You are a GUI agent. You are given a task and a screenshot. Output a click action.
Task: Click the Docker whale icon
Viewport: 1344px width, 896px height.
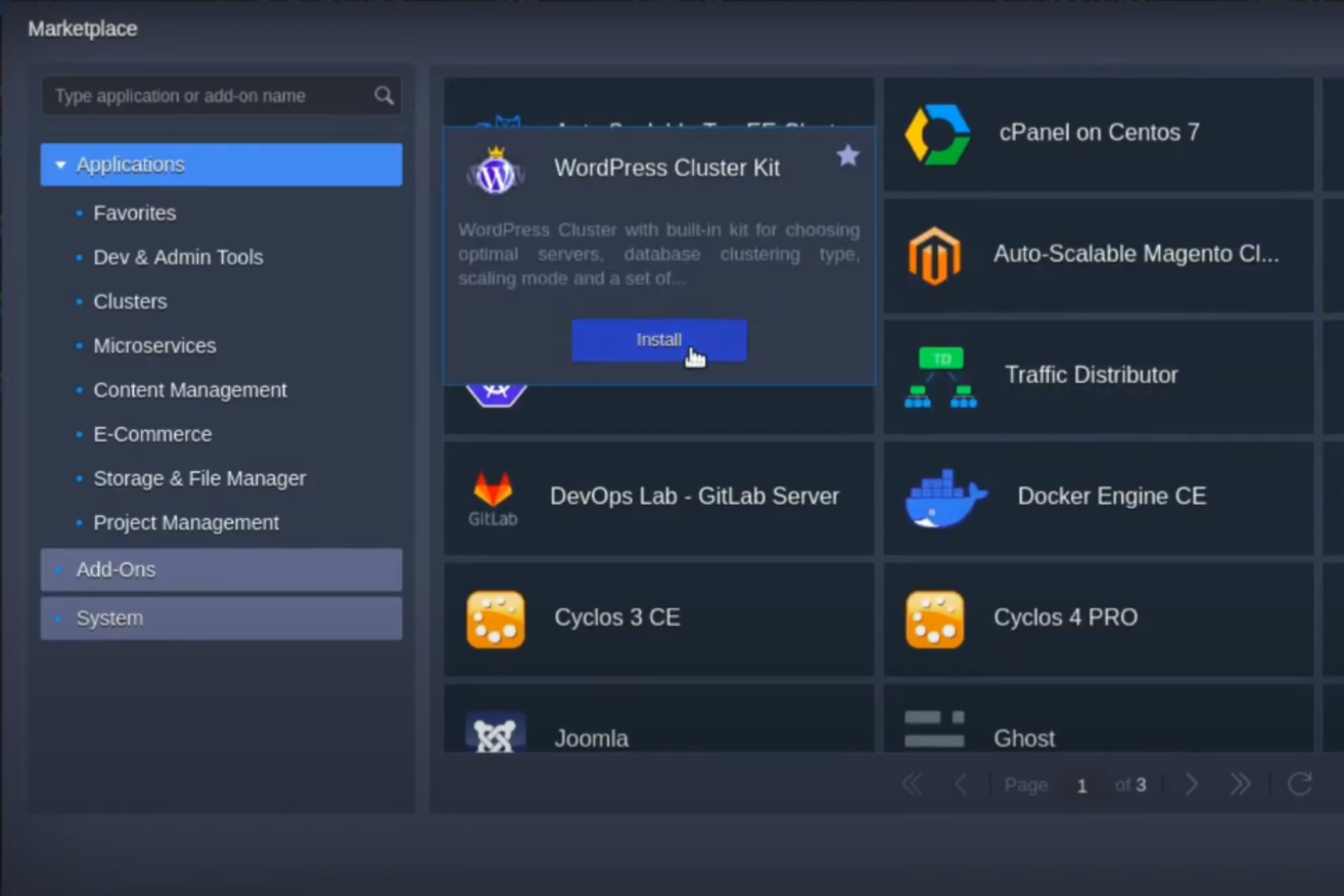coord(946,498)
